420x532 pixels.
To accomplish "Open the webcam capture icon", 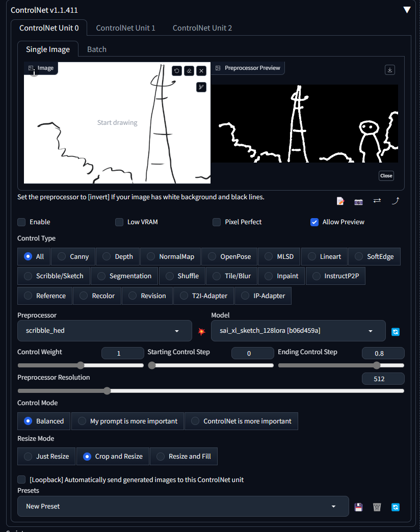I will pyautogui.click(x=359, y=202).
